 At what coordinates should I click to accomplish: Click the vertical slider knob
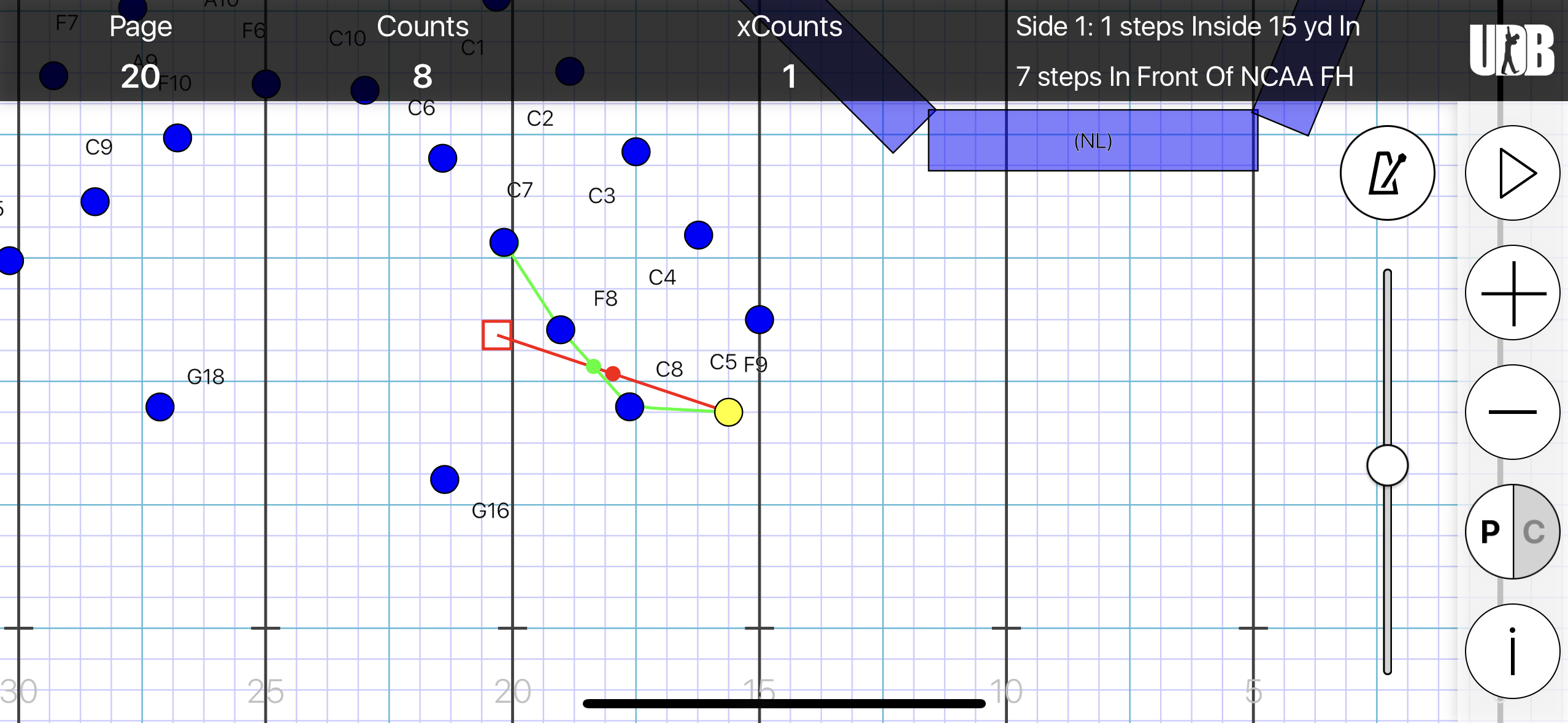(x=1387, y=465)
